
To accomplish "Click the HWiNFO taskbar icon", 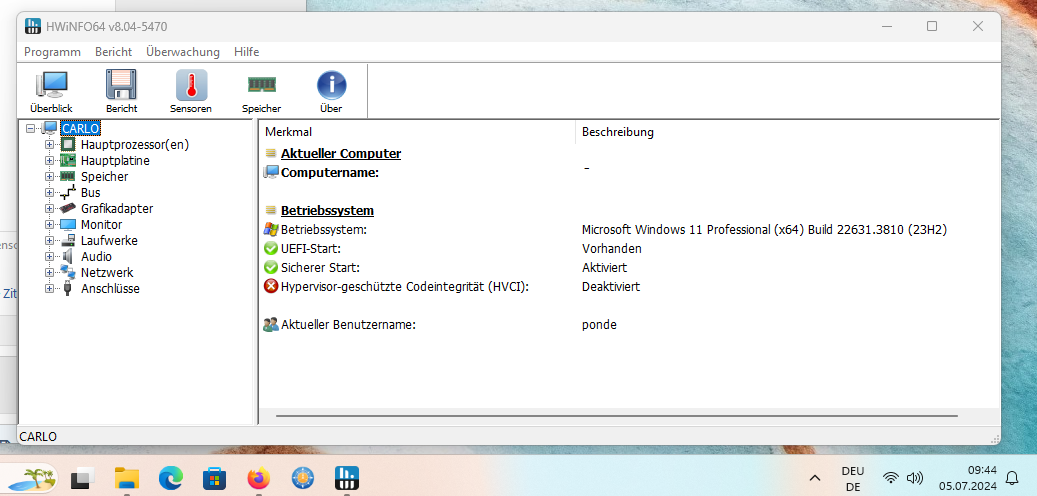I will [x=347, y=477].
